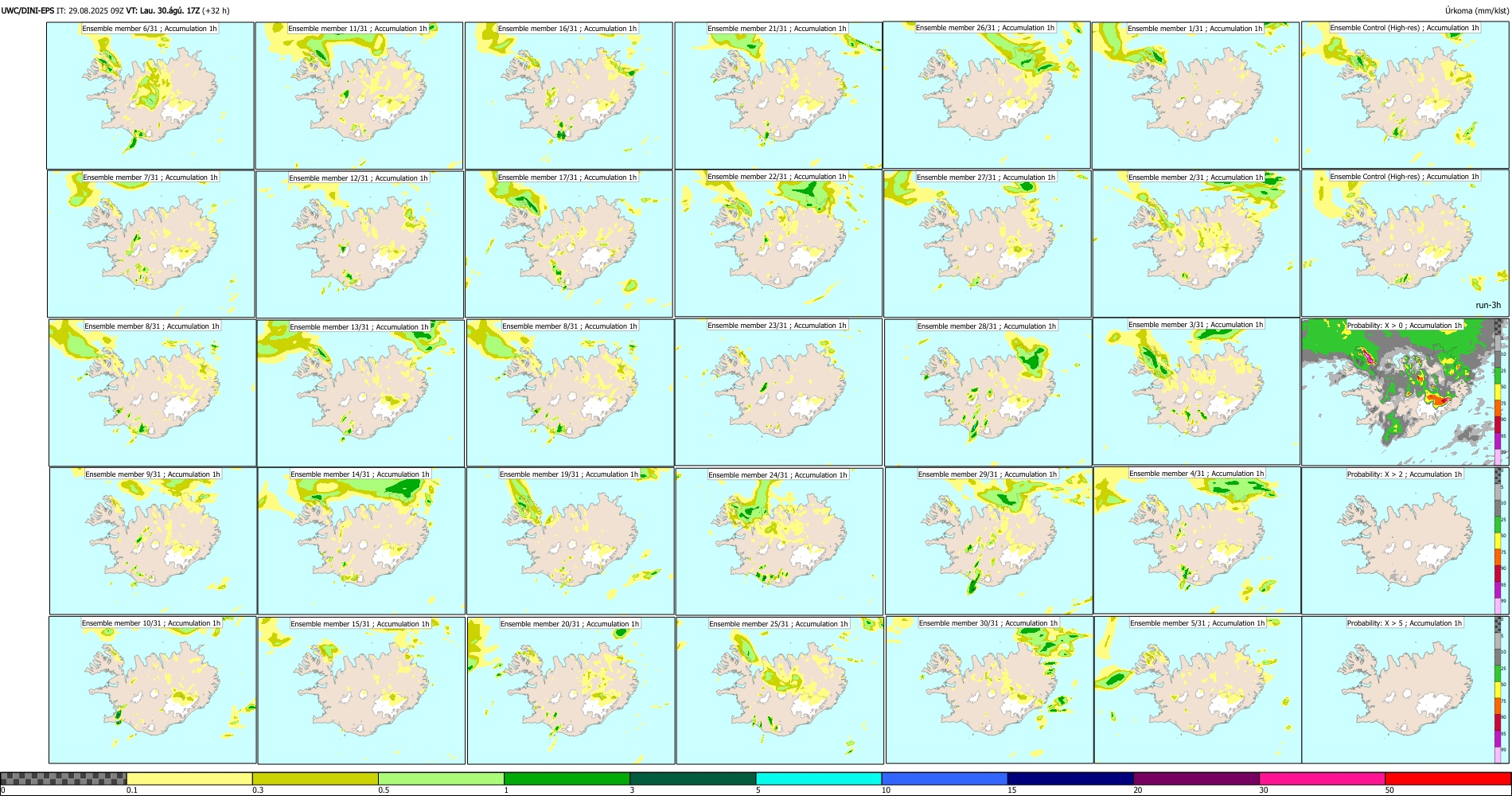Image resolution: width=1512 pixels, height=796 pixels.
Task: Open the Ensemble member 26/31 map panel
Action: 987,95
